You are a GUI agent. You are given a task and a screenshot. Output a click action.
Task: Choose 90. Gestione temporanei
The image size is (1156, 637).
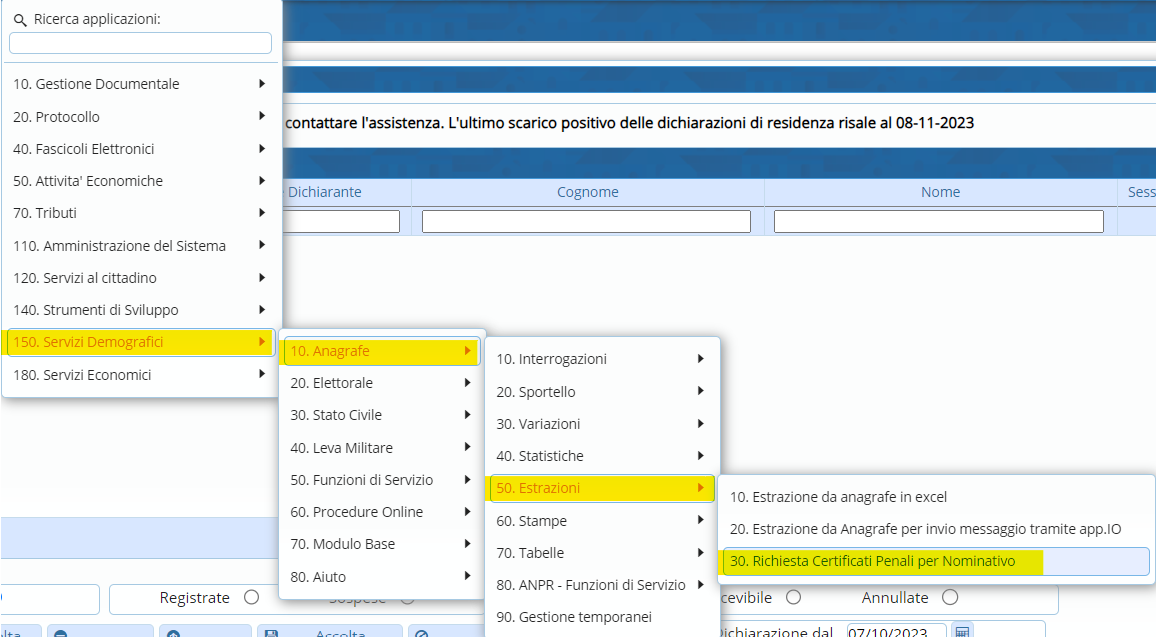[x=574, y=617]
